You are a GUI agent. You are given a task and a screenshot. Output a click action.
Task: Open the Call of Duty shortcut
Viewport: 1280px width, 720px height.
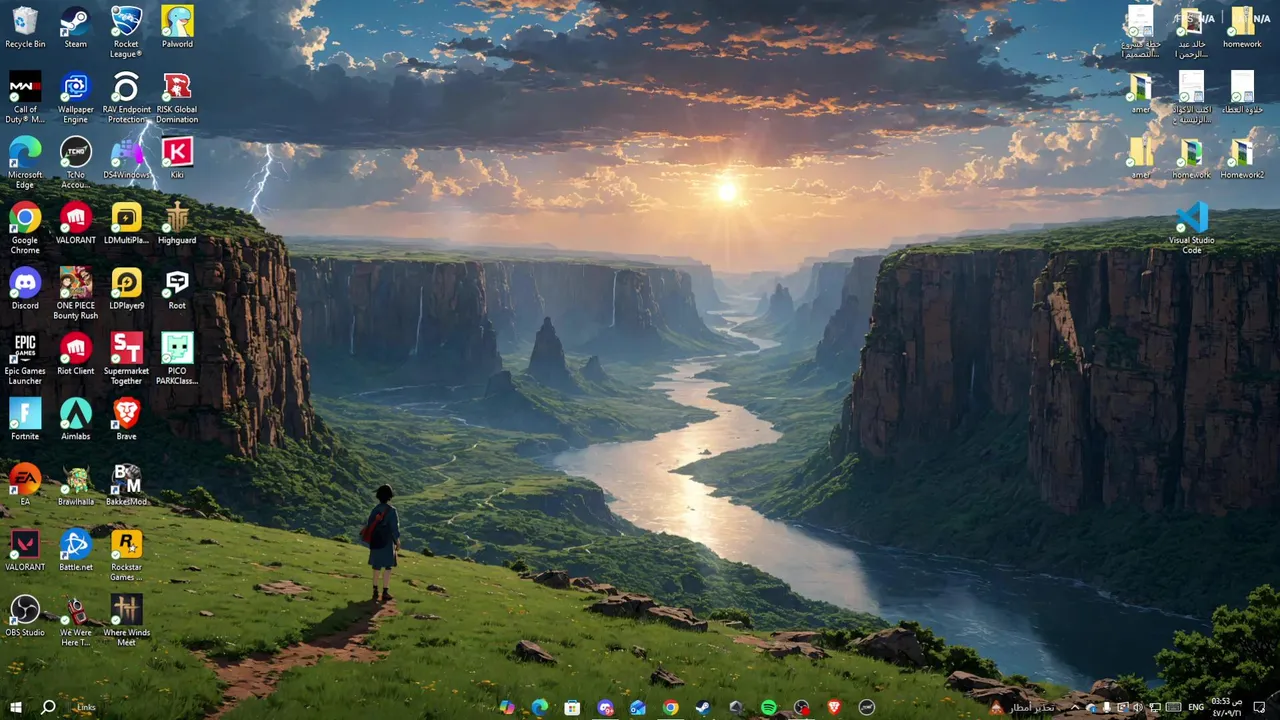click(25, 97)
